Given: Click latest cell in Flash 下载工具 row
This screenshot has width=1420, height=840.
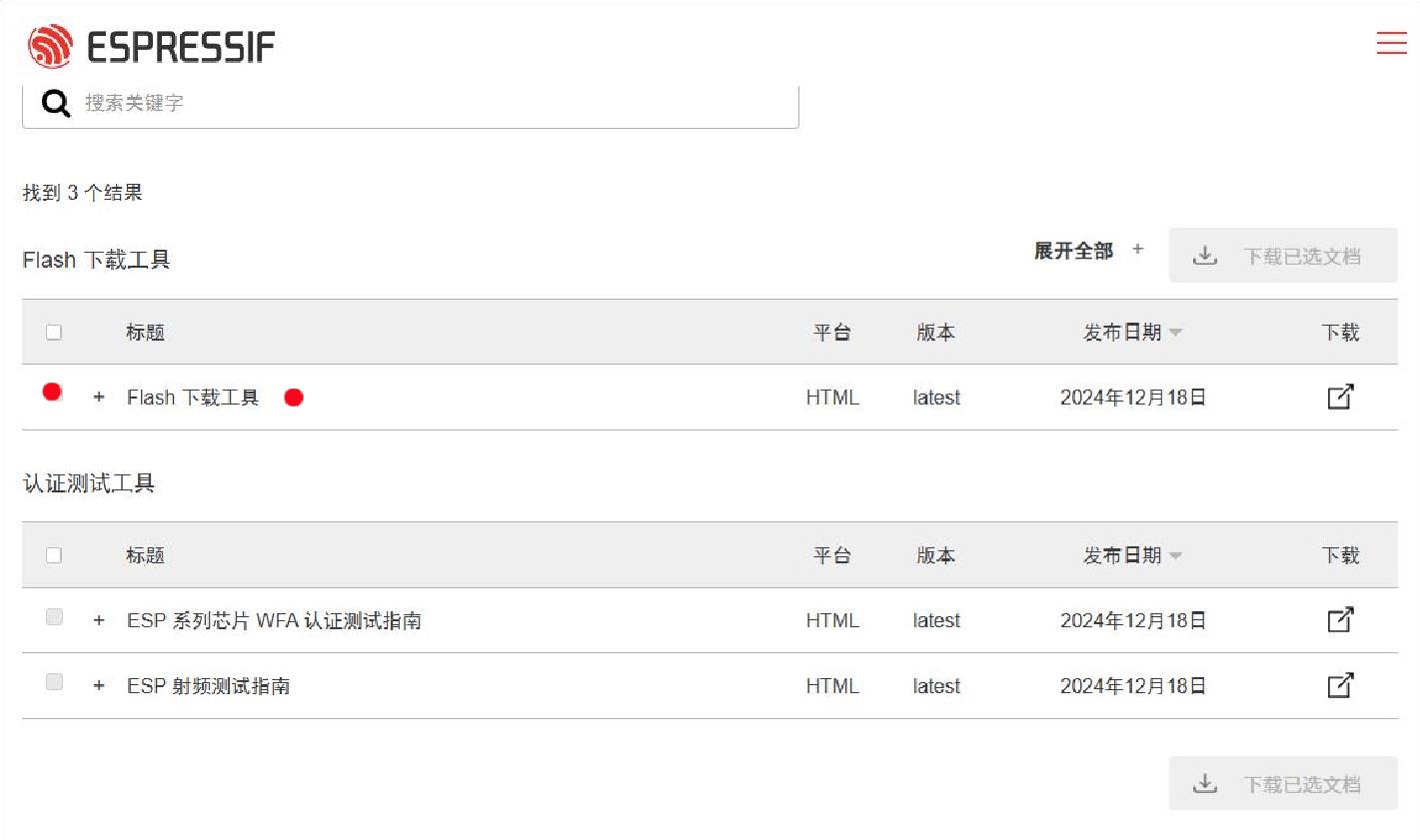Looking at the screenshot, I should click(936, 398).
